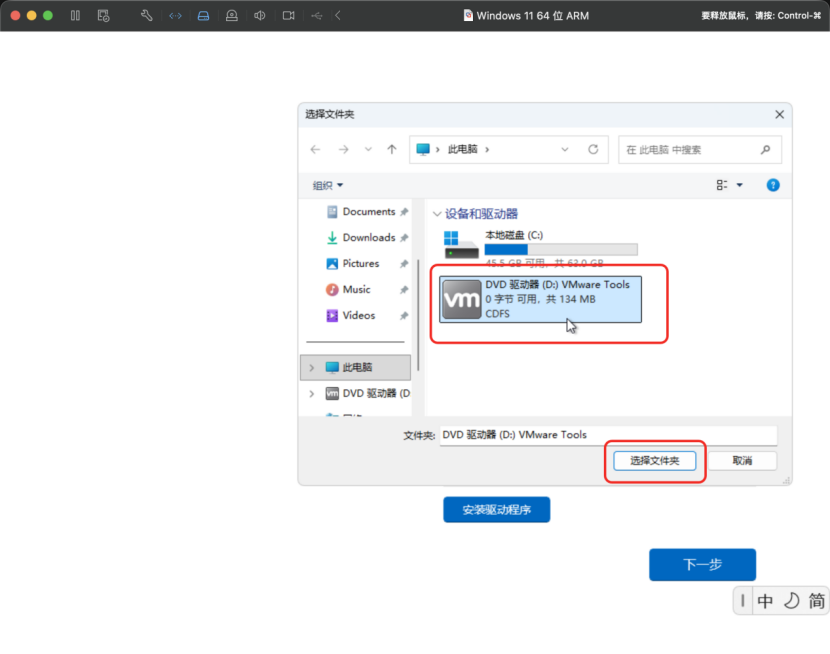The image size is (830, 654).
Task: Click the sound speaker icon in VMware toolbar
Action: [259, 15]
